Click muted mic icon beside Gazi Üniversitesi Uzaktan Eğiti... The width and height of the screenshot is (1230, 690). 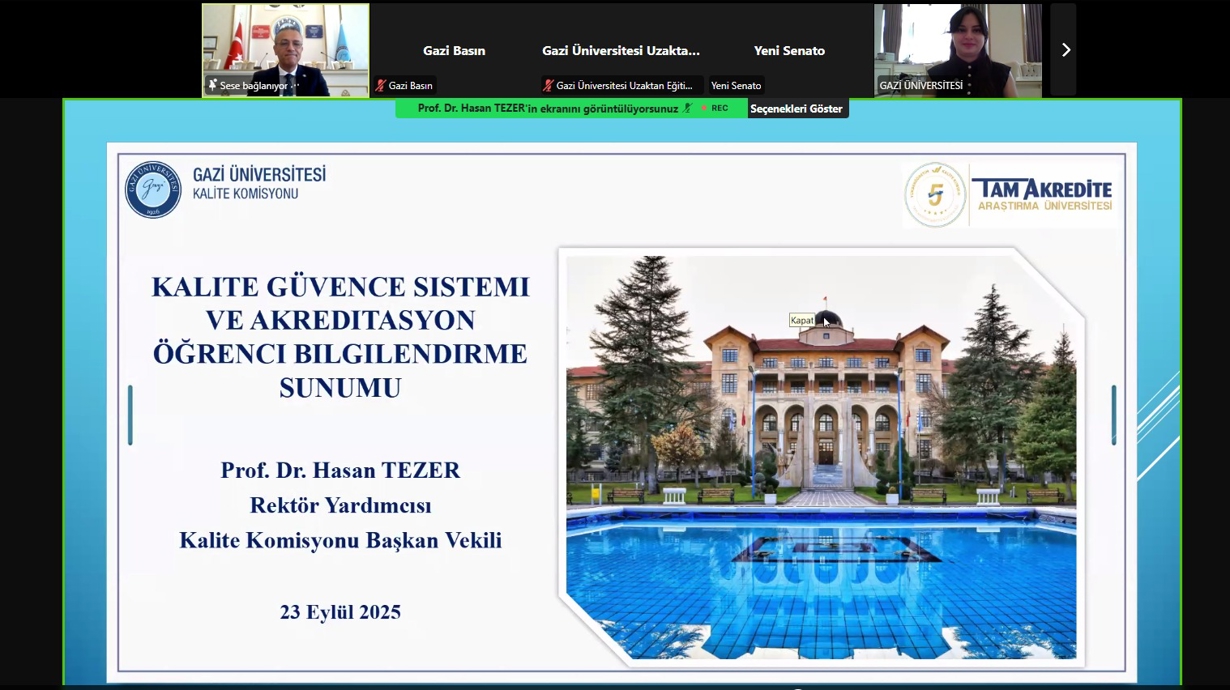point(548,86)
